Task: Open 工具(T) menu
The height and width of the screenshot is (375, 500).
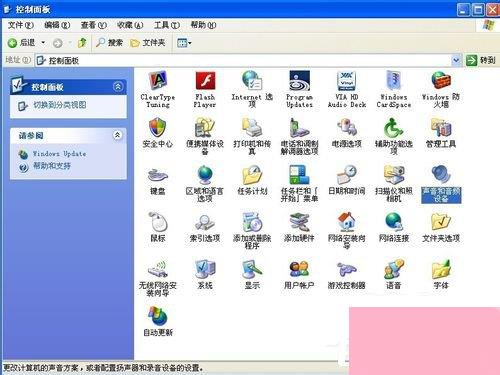Action: point(167,25)
